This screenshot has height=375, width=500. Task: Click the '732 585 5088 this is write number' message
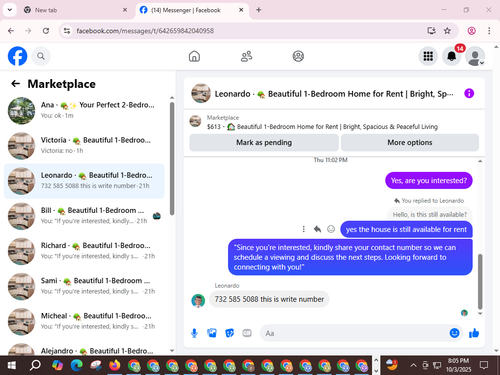[269, 299]
